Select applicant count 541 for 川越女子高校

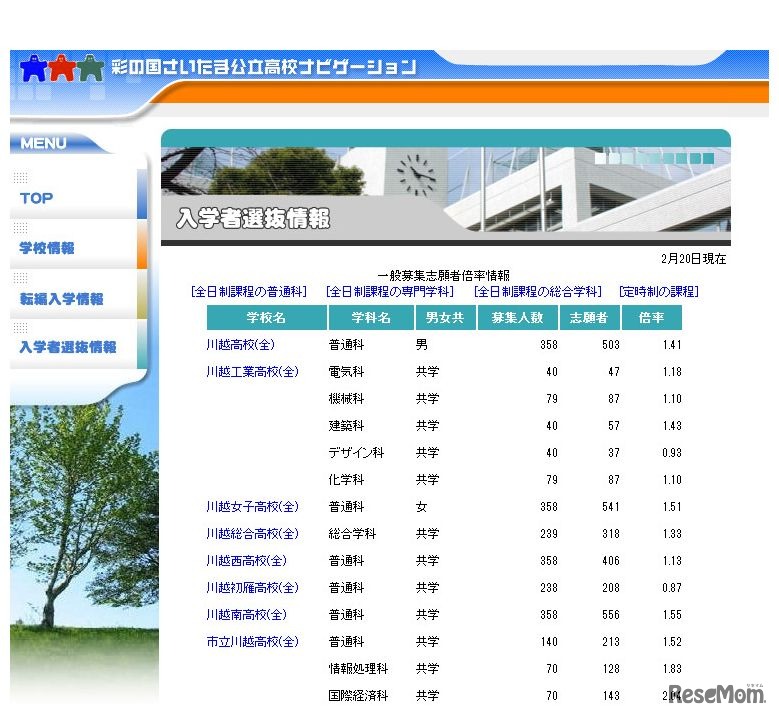pos(611,507)
